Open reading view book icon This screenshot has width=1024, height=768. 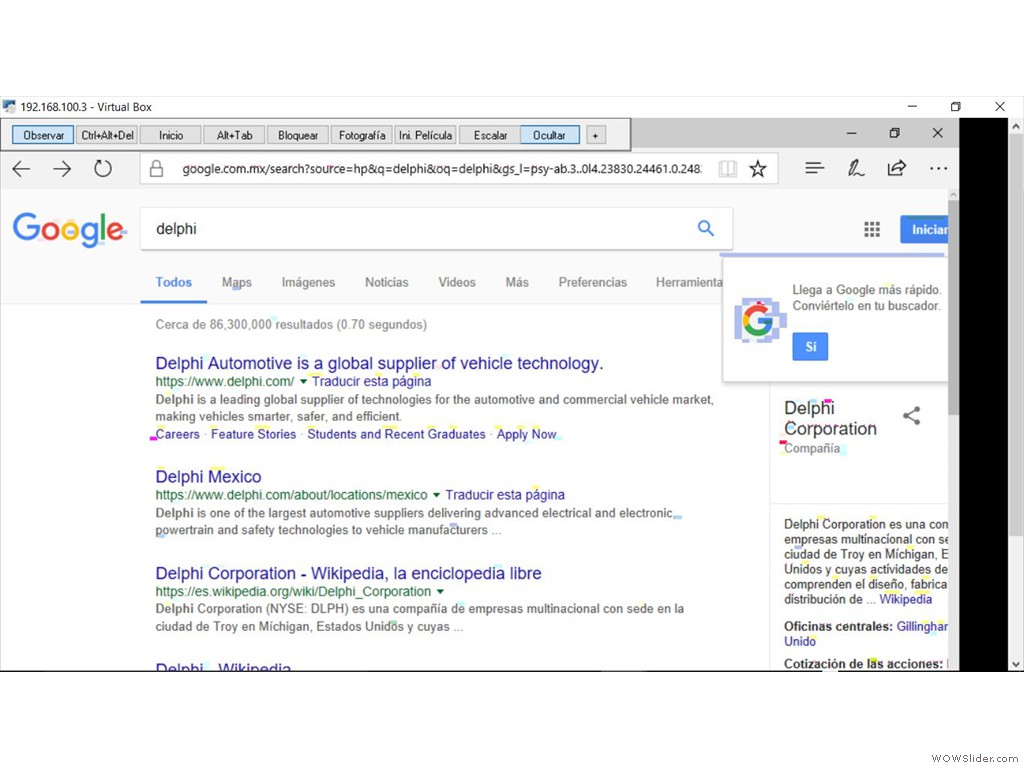(x=728, y=169)
